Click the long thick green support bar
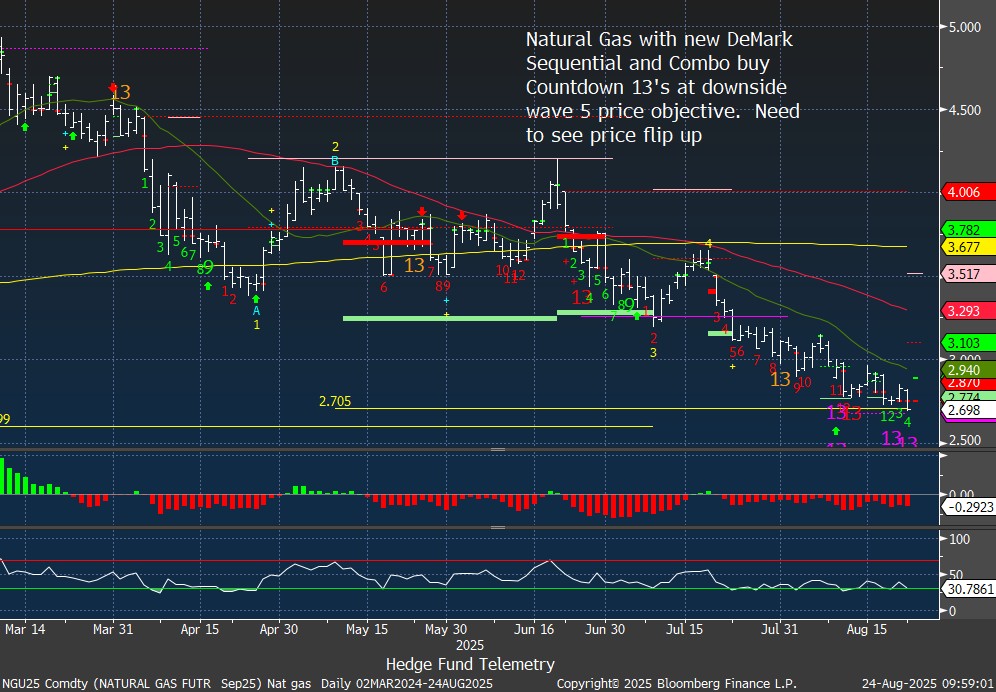996x692 pixels. (449, 318)
